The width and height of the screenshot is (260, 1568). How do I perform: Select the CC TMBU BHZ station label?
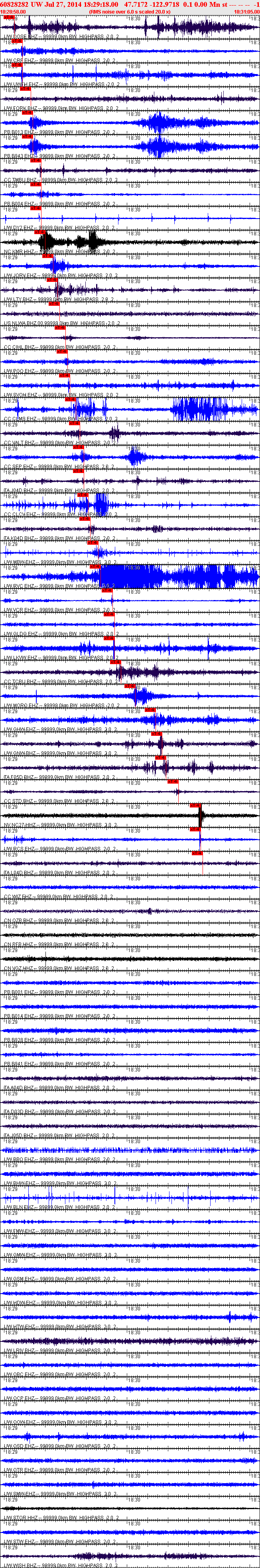[61, 180]
